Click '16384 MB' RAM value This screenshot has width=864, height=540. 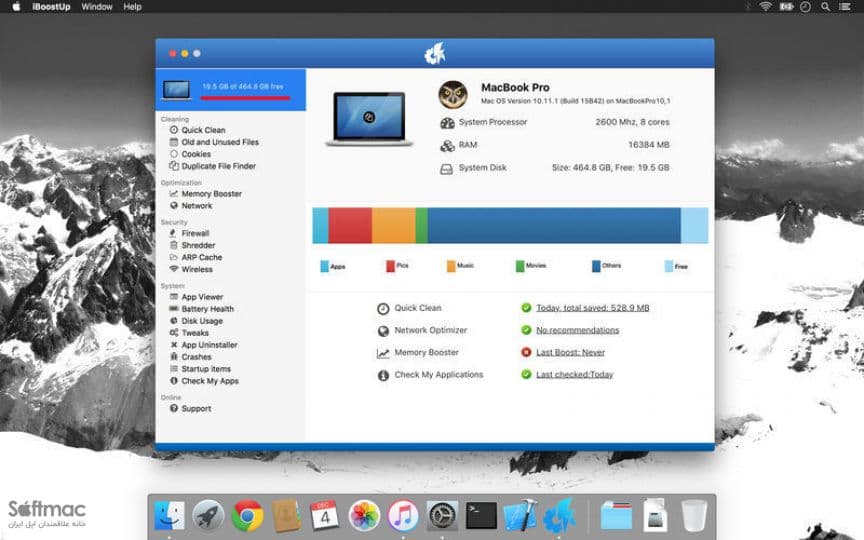click(649, 145)
